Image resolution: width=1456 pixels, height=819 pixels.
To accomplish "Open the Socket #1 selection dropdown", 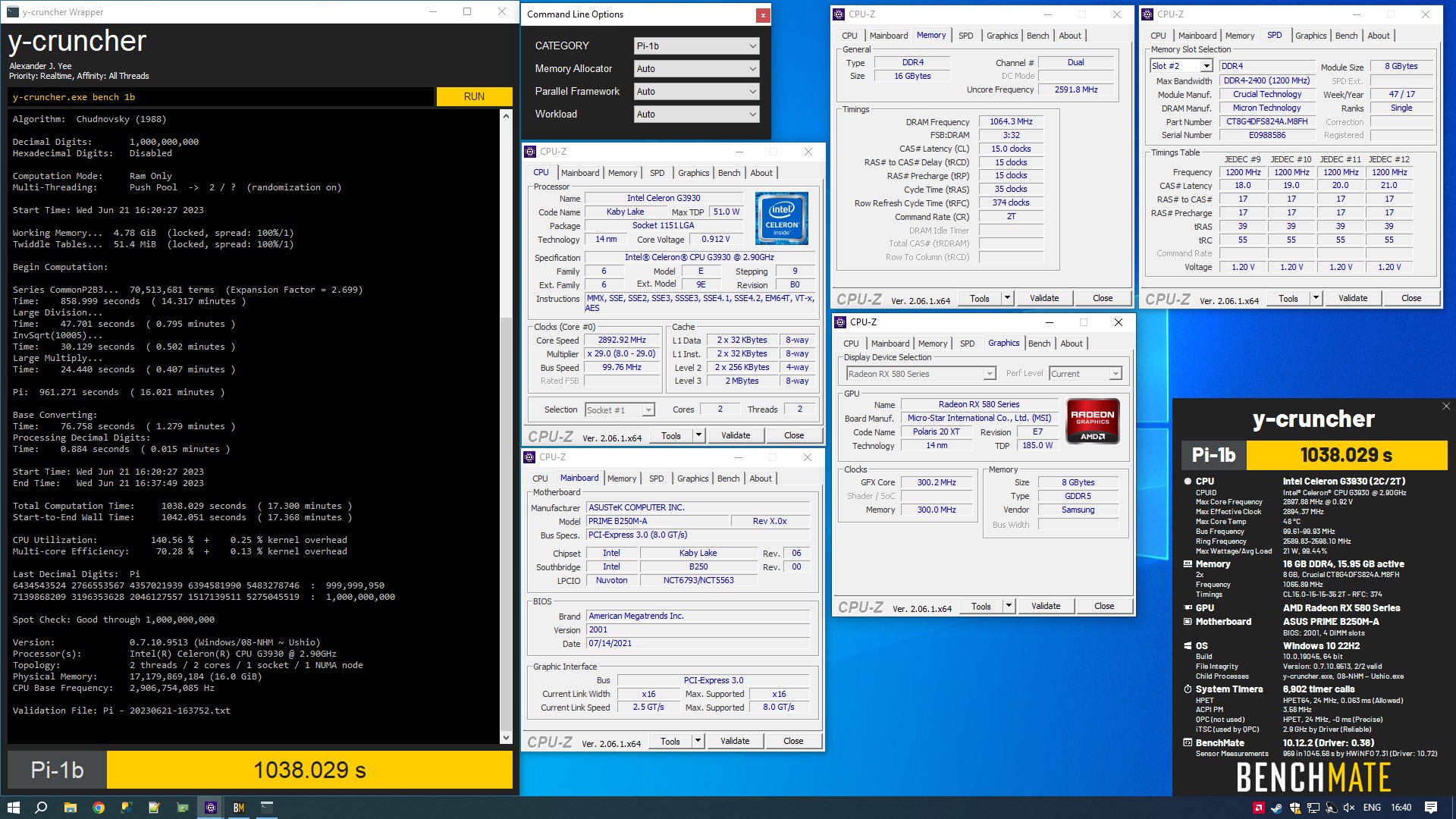I will [x=620, y=410].
